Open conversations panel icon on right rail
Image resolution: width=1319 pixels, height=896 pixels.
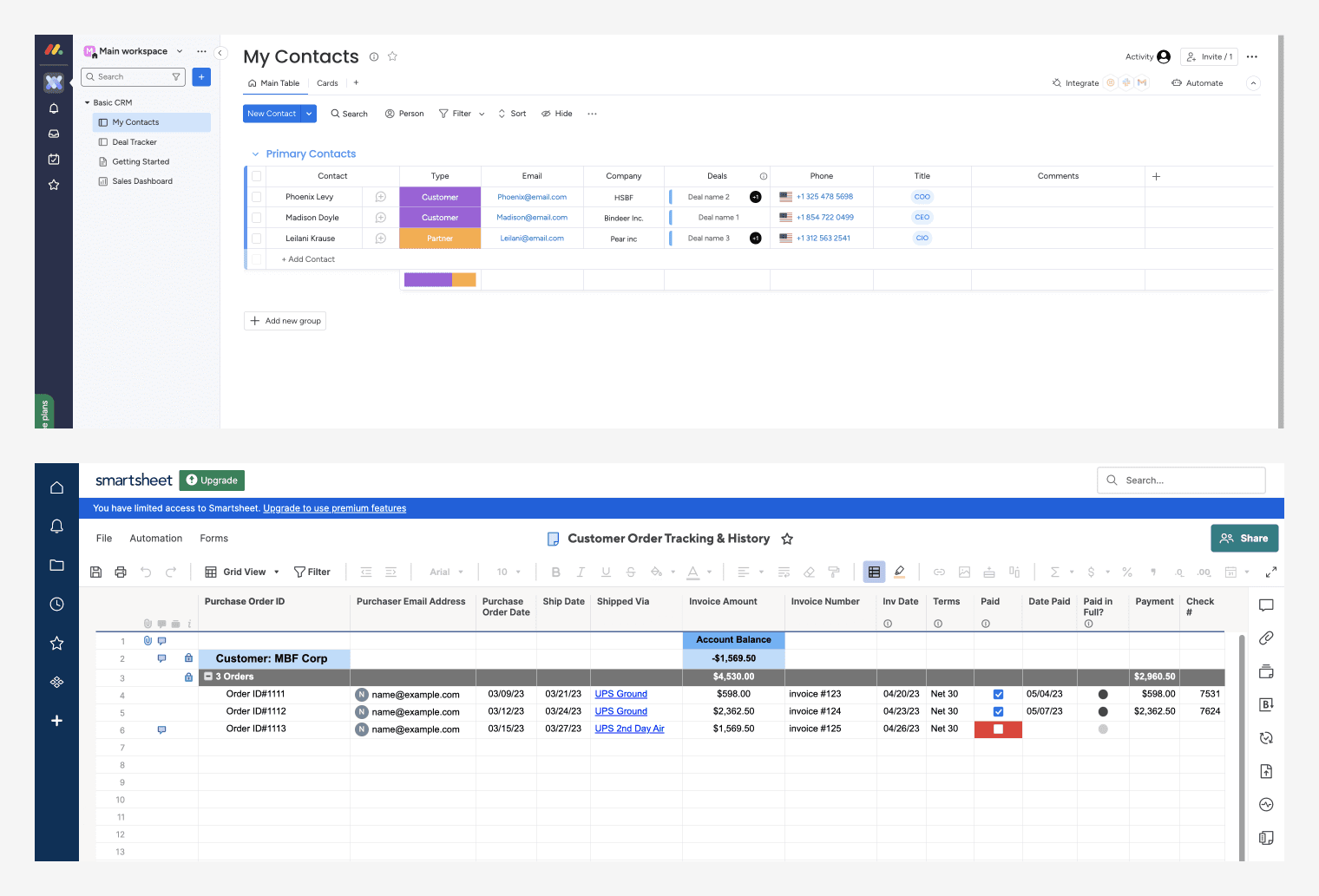point(1266,605)
